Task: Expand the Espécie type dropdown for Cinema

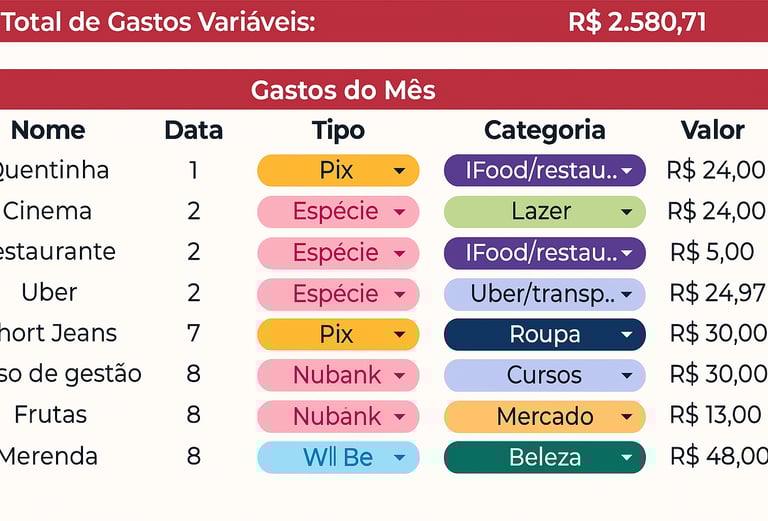Action: [x=399, y=212]
